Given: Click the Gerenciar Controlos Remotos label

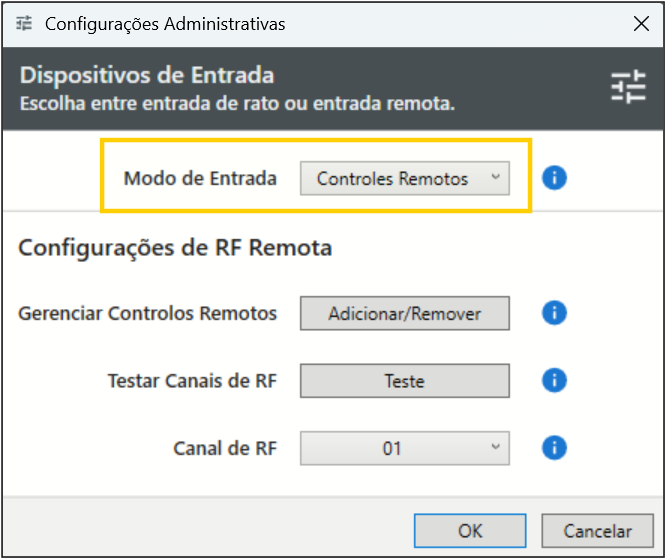Looking at the screenshot, I should coord(148,313).
